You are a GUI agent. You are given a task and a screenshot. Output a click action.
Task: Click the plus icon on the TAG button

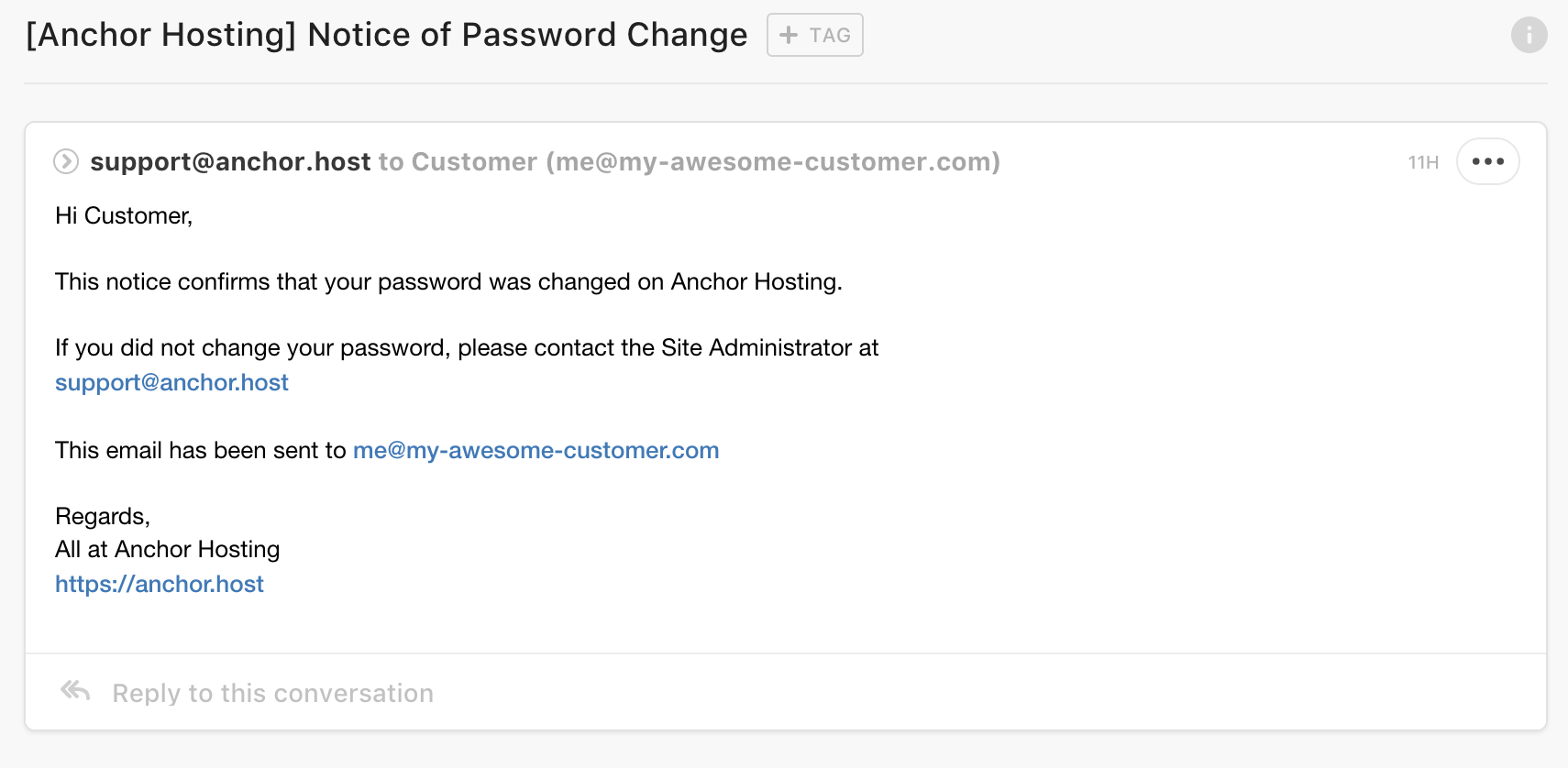point(788,35)
